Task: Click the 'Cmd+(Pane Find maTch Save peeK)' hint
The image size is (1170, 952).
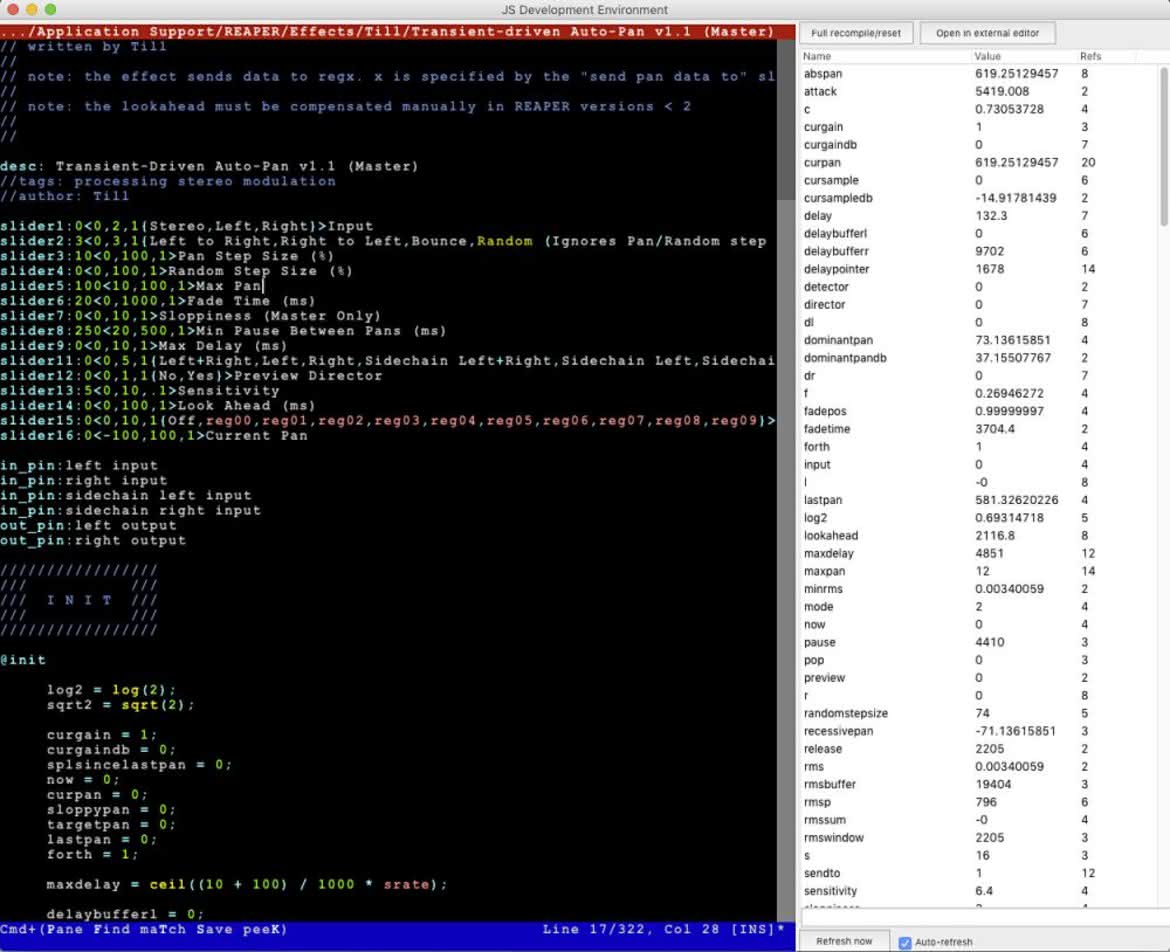Action: (144, 930)
